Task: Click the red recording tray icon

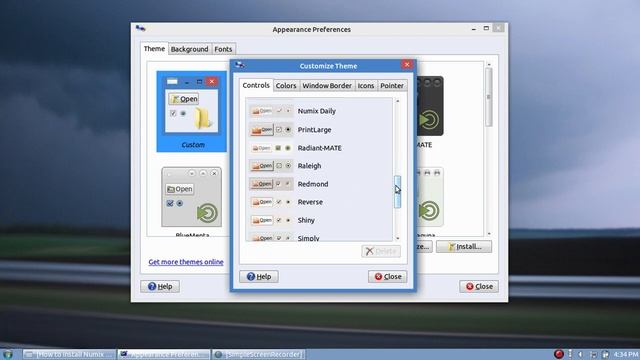Action: pyautogui.click(x=559, y=354)
